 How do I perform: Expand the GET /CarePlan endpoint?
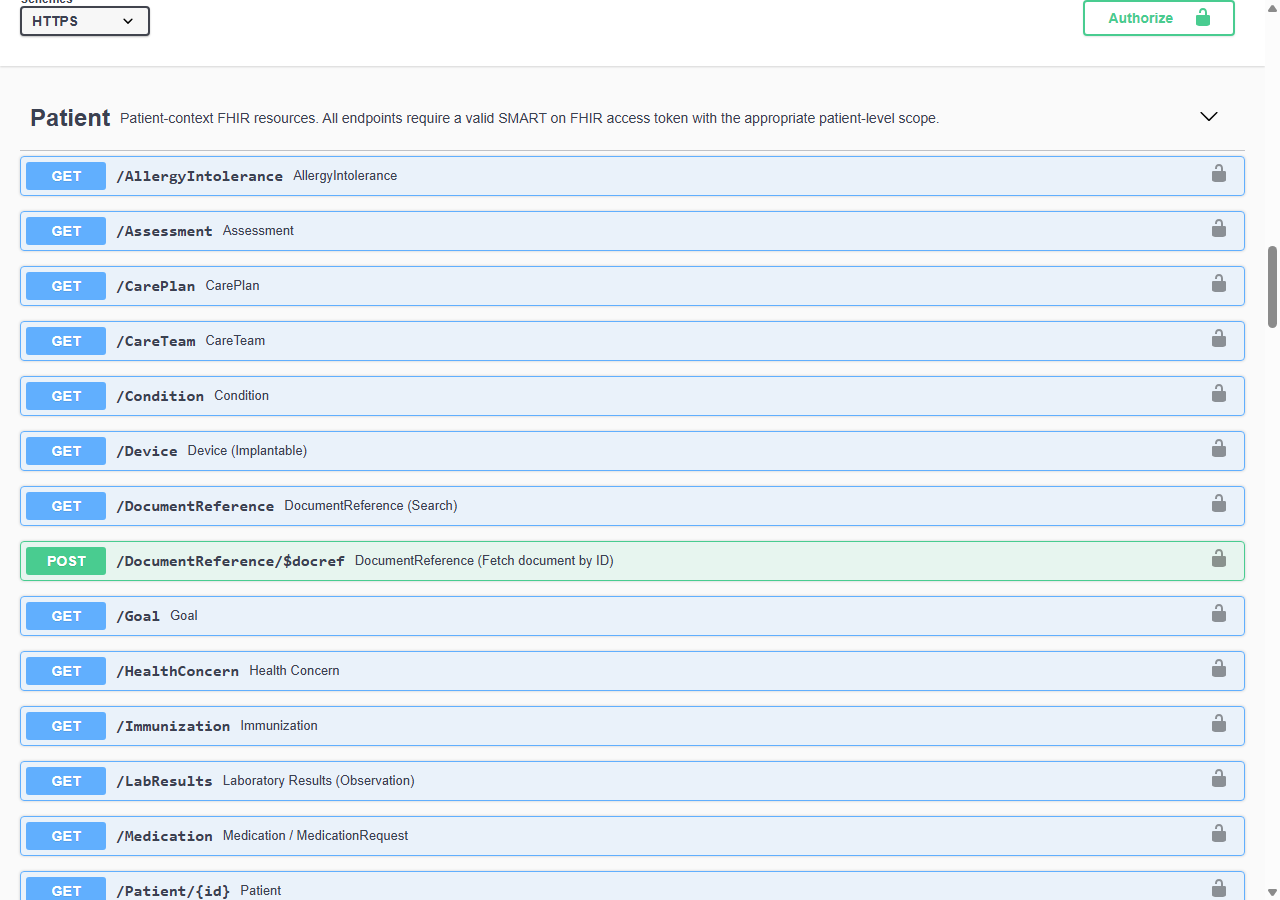coord(600,286)
